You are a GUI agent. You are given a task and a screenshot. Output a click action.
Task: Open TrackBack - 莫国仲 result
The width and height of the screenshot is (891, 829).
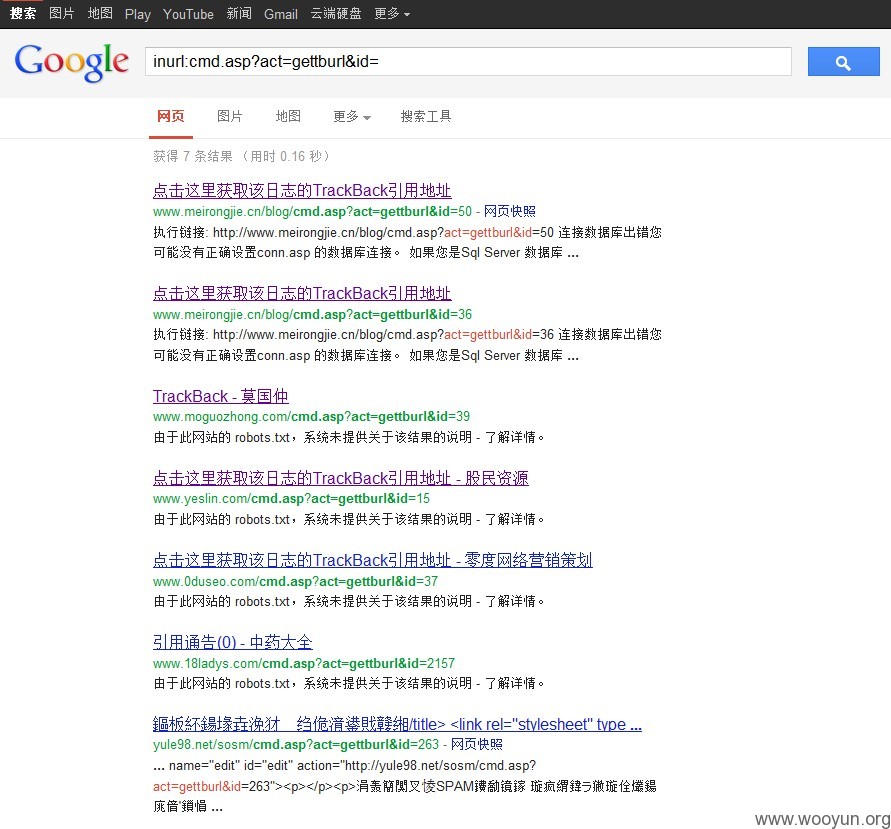(x=220, y=396)
